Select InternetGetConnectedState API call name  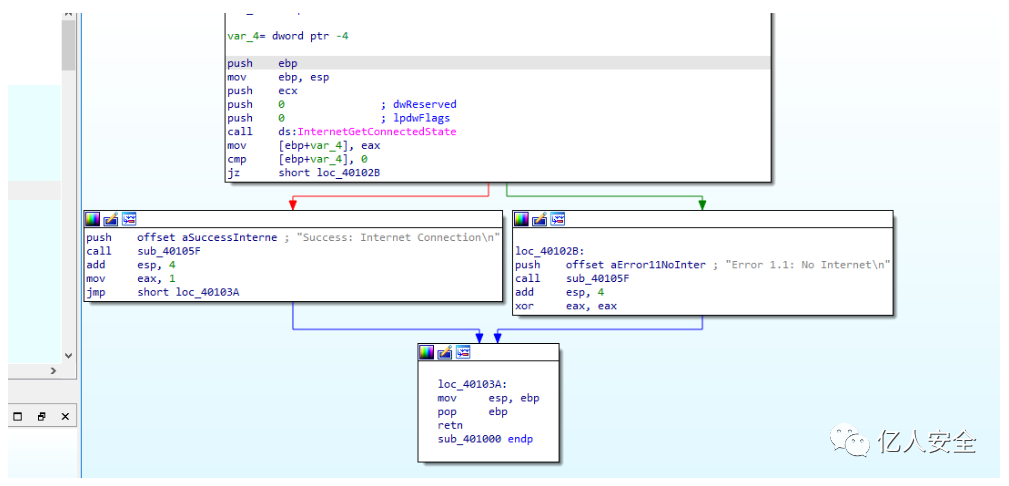[377, 132]
